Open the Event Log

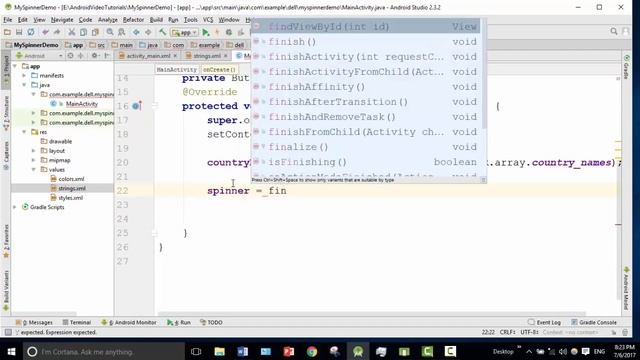[544, 322]
